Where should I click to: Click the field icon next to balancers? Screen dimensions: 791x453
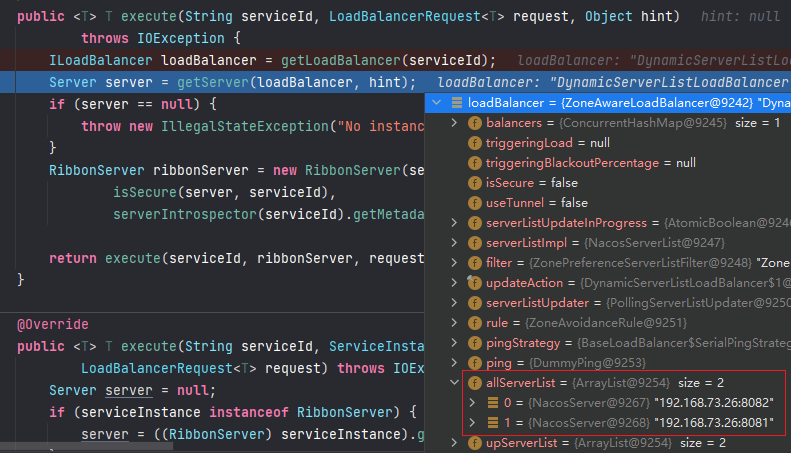[x=474, y=123]
